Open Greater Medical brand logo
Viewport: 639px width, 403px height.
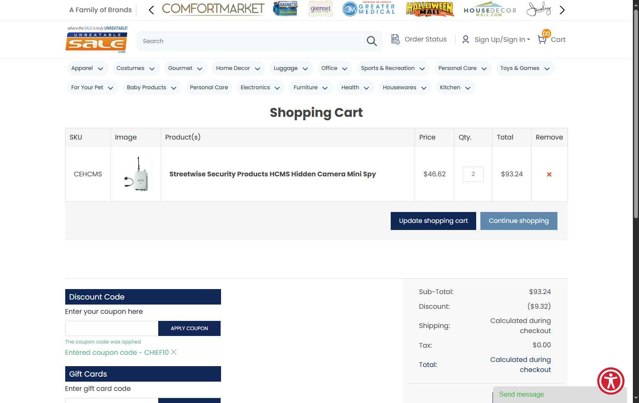(x=369, y=9)
